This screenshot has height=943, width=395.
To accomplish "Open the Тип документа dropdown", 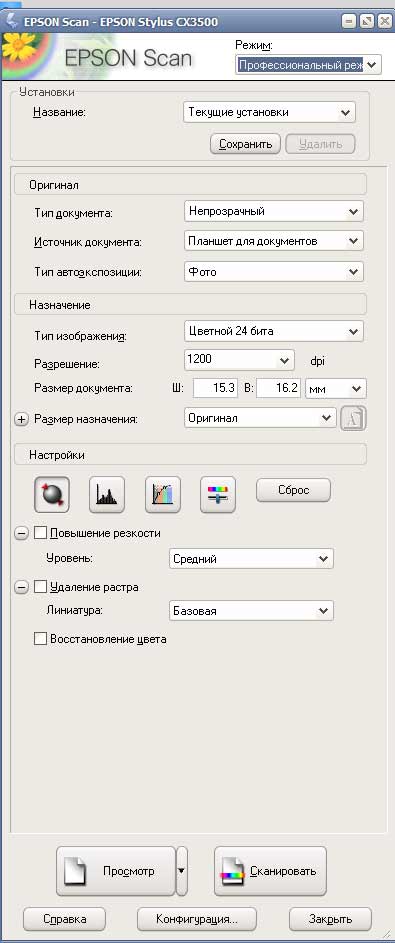I will click(x=274, y=212).
